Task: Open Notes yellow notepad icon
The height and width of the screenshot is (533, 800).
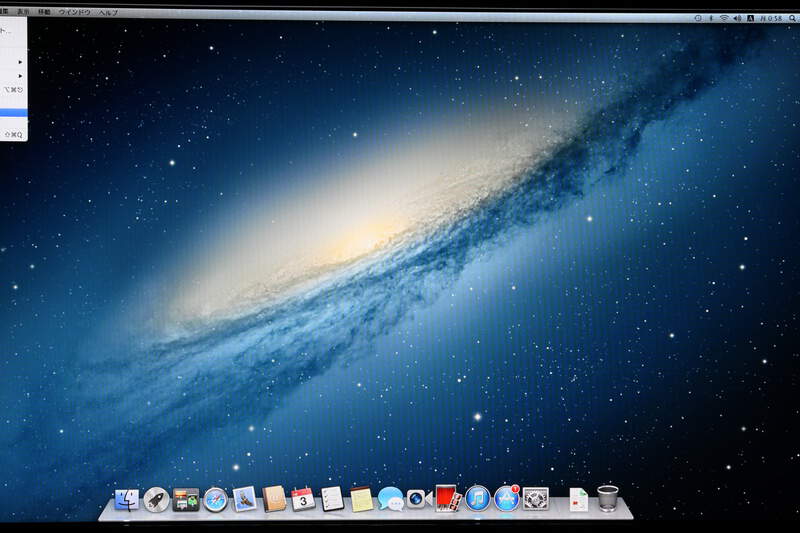Action: tap(362, 499)
